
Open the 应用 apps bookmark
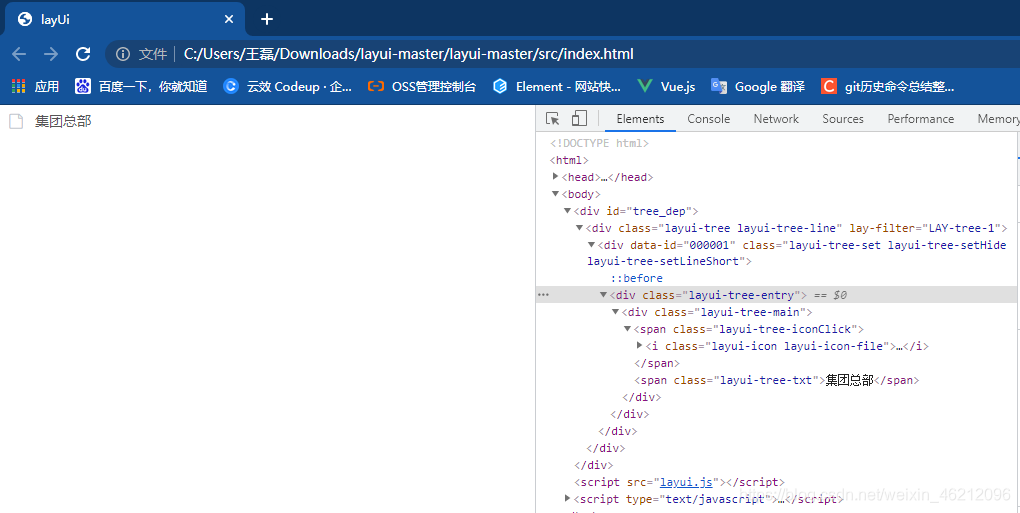pyautogui.click(x=35, y=86)
